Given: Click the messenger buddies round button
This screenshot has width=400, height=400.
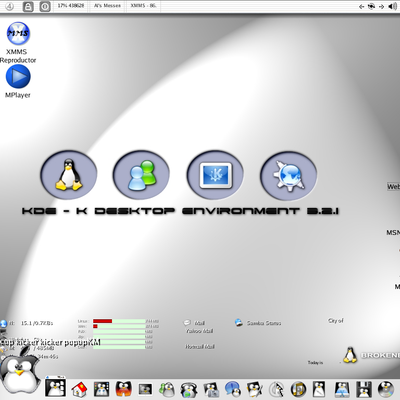Looking at the screenshot, I should click(x=141, y=175).
